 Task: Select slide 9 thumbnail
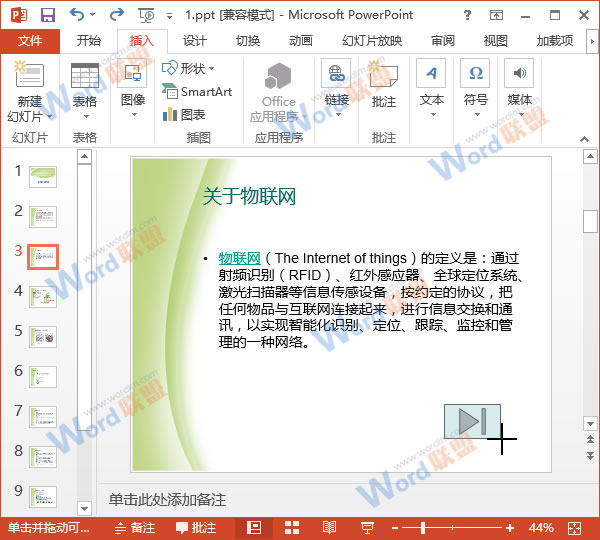pyautogui.click(x=43, y=497)
